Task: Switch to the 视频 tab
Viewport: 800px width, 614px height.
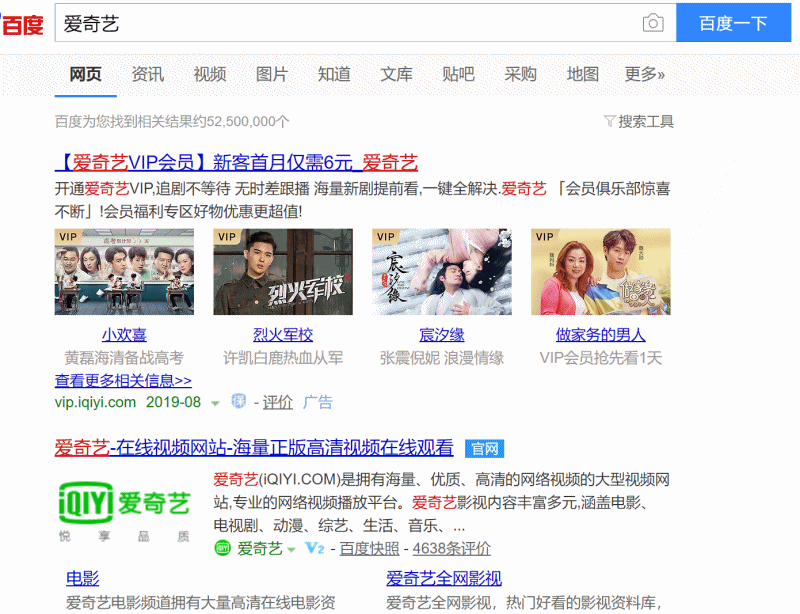Action: point(210,74)
